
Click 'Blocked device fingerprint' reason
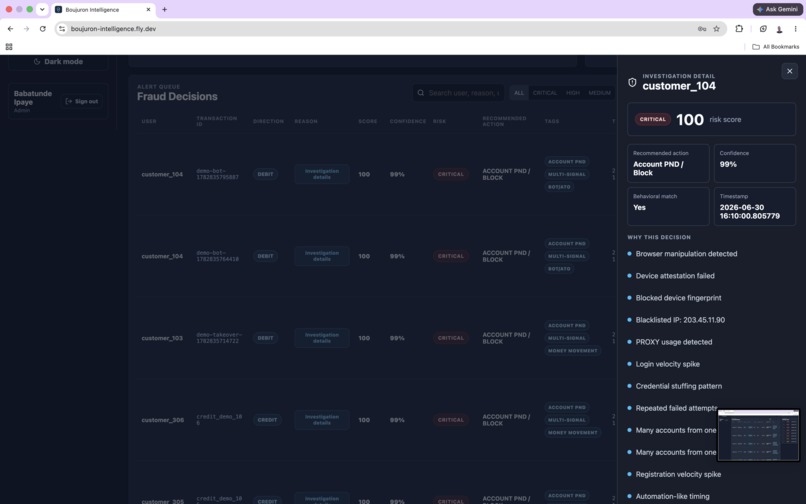coord(679,298)
